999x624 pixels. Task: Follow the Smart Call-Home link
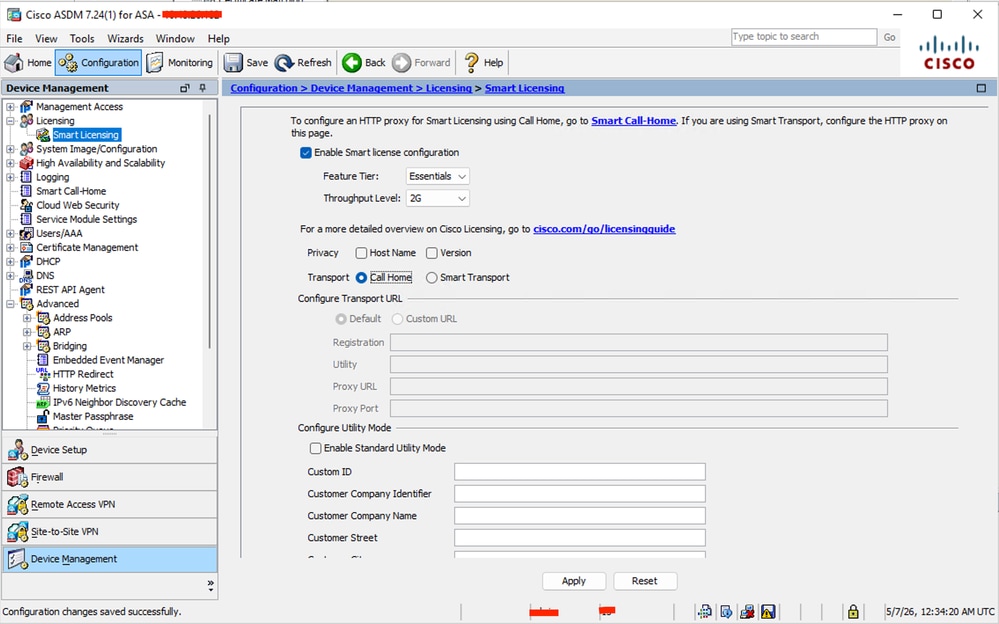(x=633, y=121)
